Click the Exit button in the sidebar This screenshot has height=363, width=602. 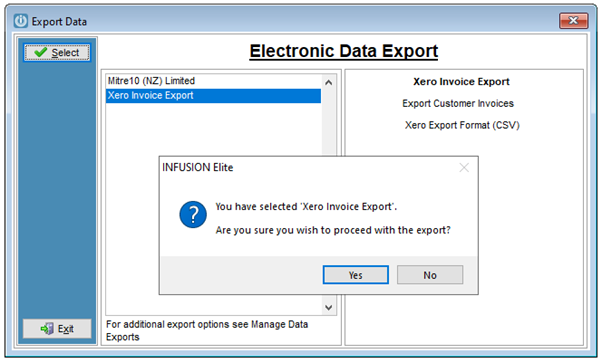[57, 329]
